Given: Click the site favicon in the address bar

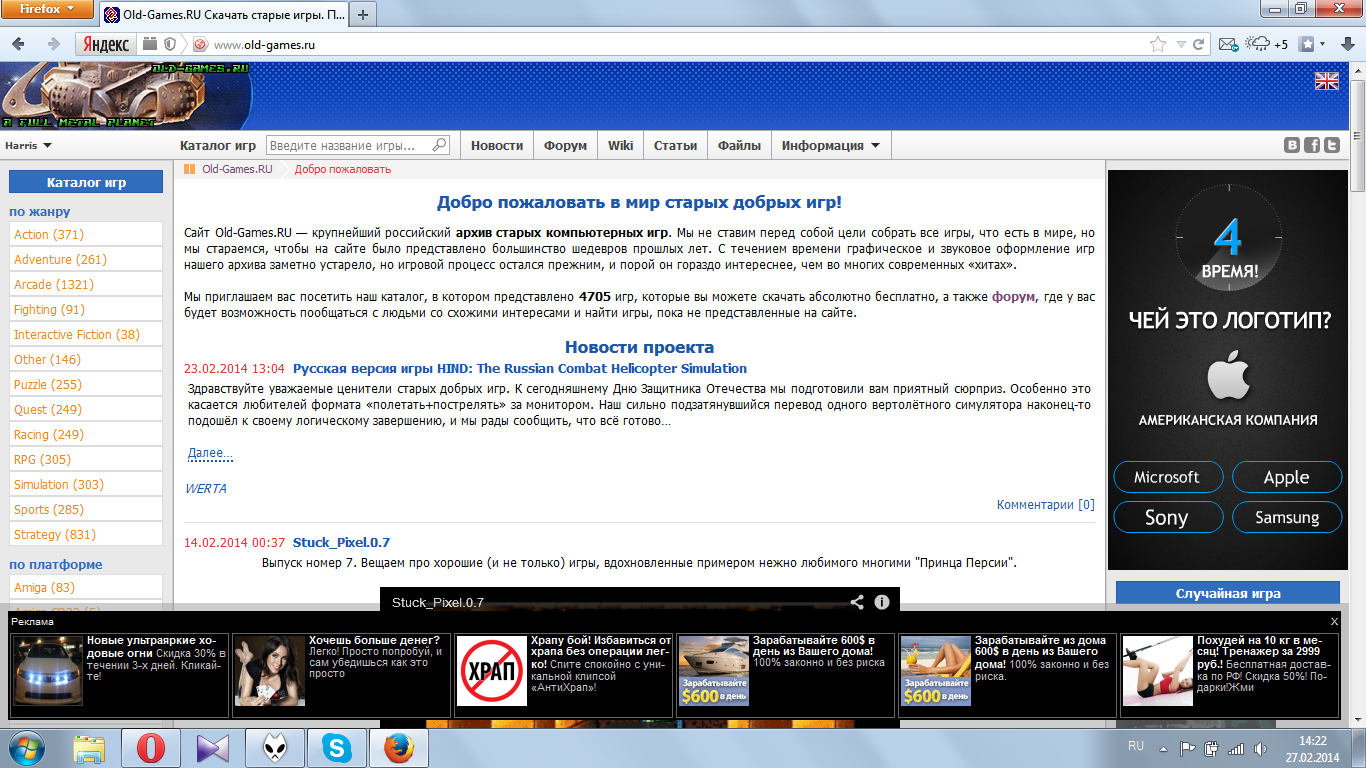Looking at the screenshot, I should coord(200,44).
